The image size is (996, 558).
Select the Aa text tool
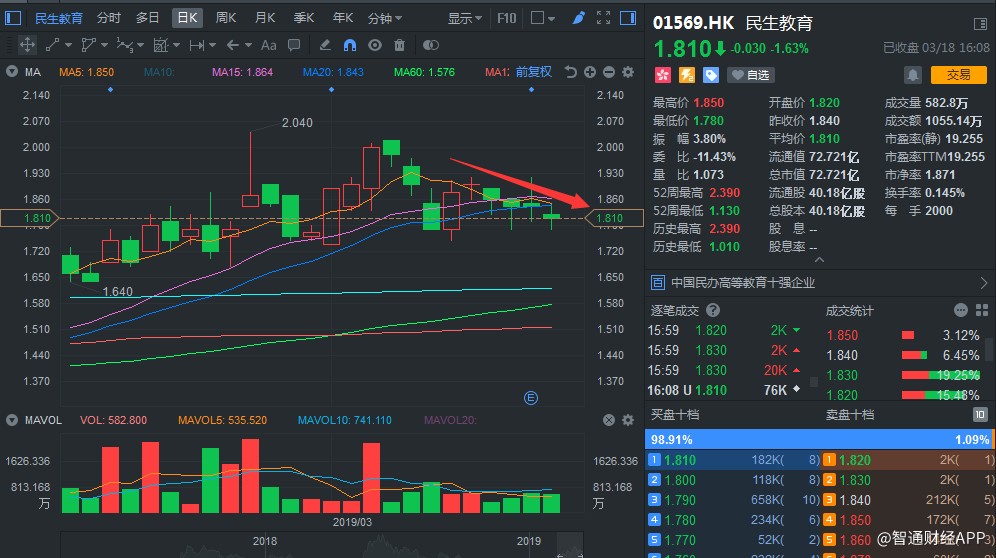[x=269, y=45]
